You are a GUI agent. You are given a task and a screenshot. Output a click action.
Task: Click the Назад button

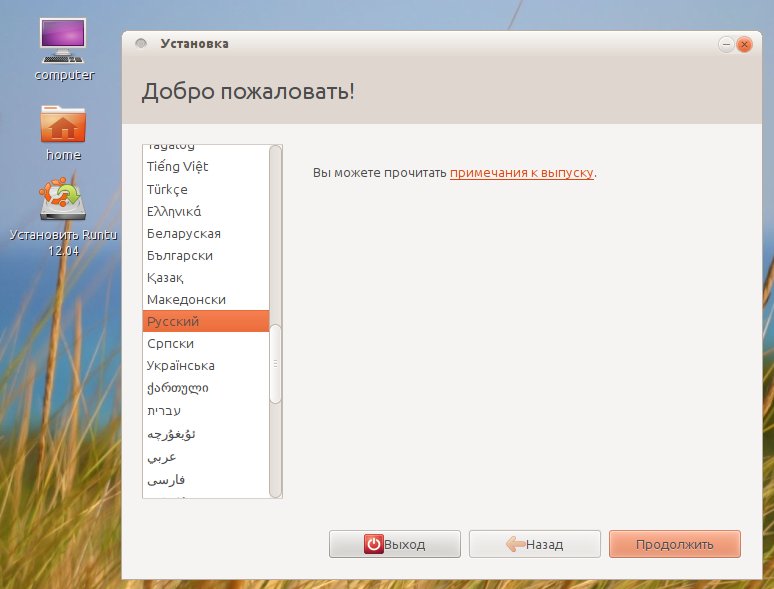click(535, 544)
